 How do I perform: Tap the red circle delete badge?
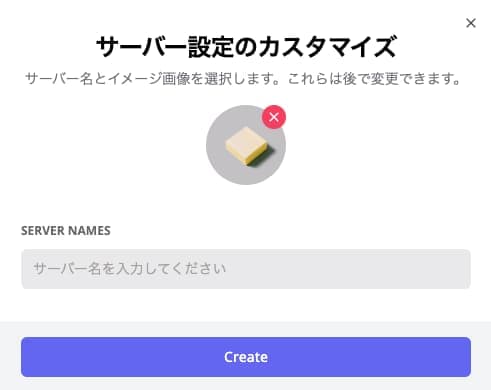274,117
